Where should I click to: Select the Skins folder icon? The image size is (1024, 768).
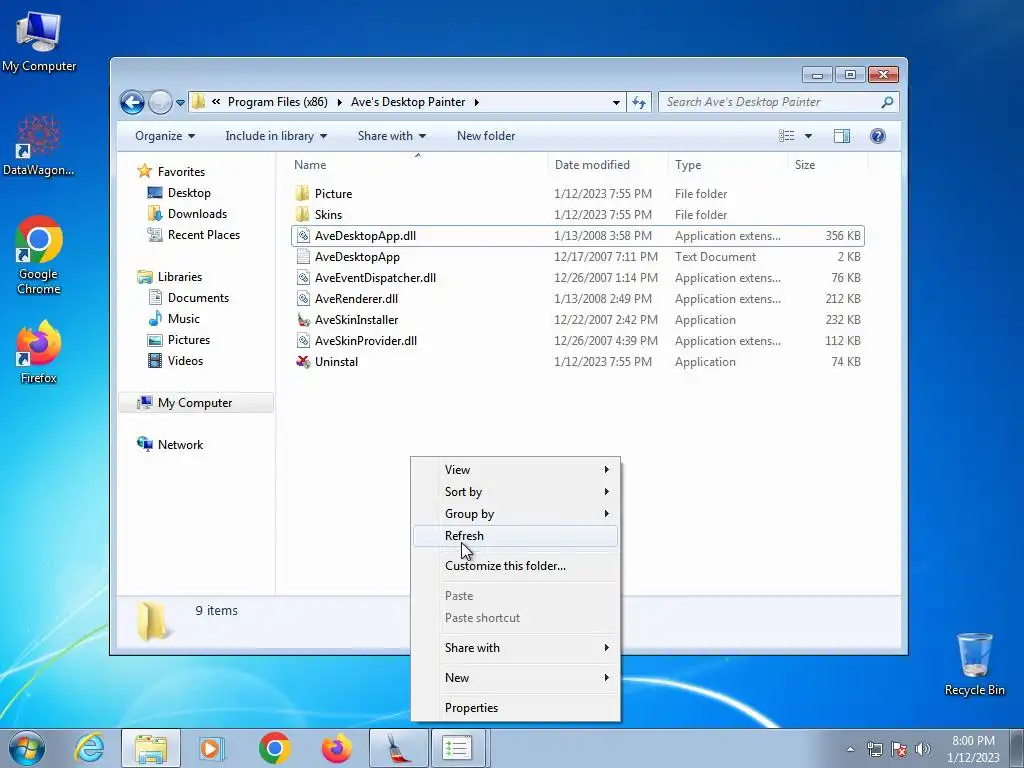pyautogui.click(x=302, y=215)
